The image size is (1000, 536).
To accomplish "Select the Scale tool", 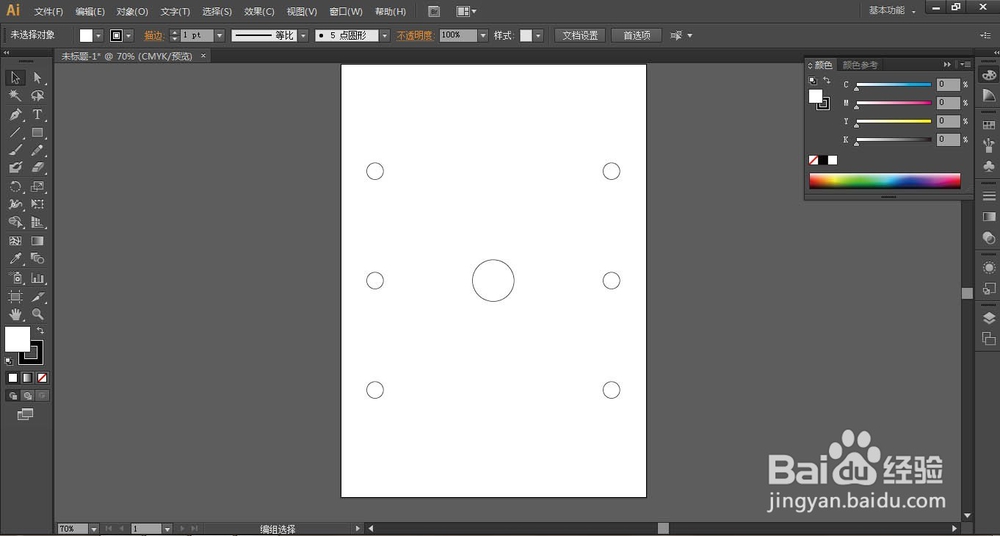I will coord(38,187).
